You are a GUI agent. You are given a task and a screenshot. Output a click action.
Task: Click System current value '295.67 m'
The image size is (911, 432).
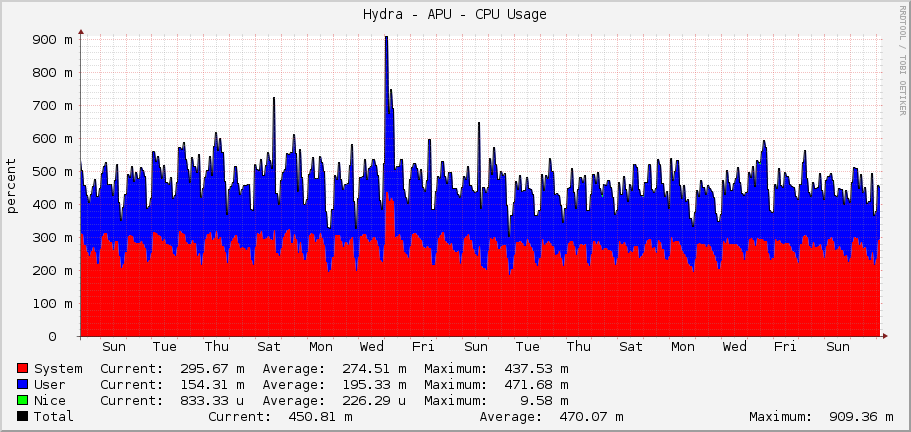(x=213, y=369)
